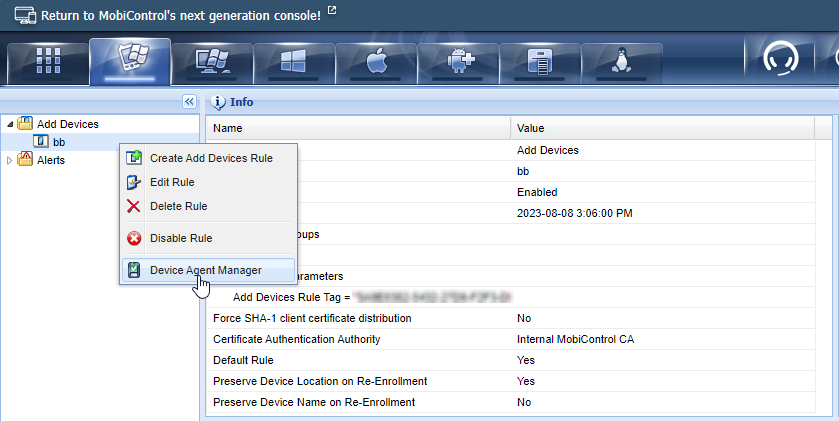Collapse the Add Devices tree node
This screenshot has height=421, width=839.
click(x=10, y=124)
